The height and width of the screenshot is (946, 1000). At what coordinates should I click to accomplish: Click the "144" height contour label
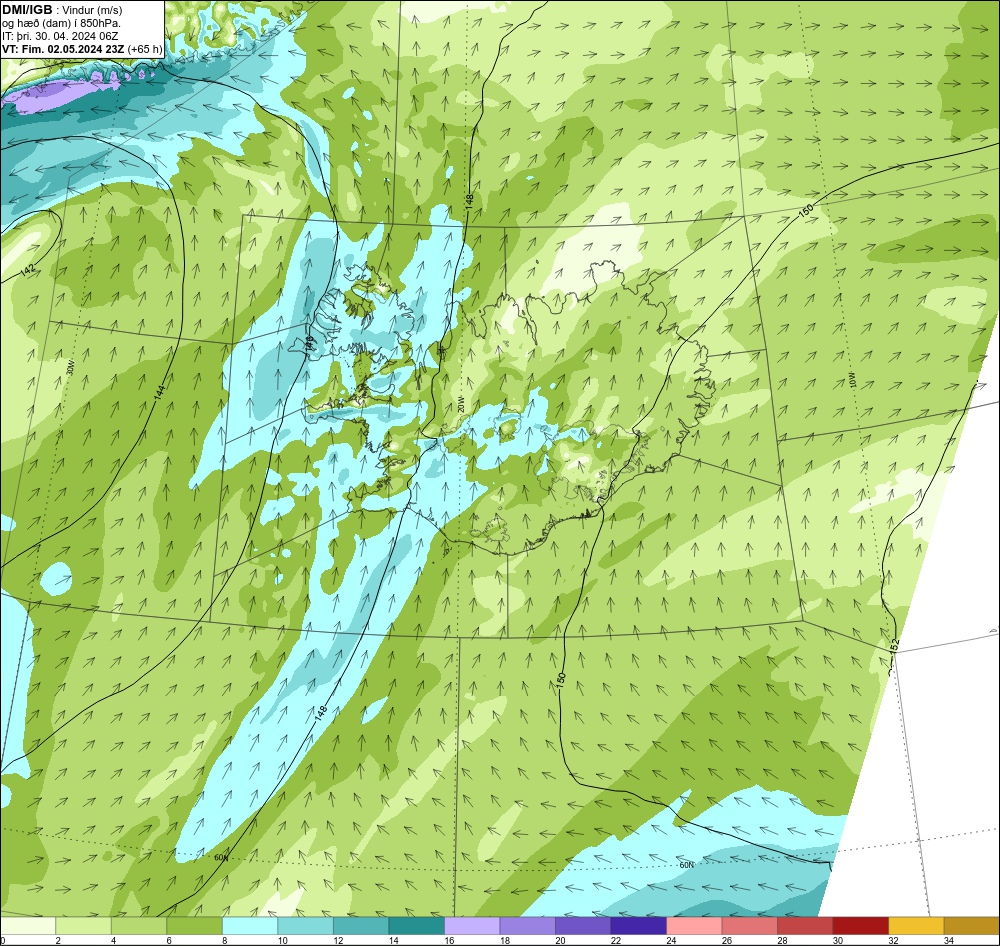pyautogui.click(x=159, y=392)
